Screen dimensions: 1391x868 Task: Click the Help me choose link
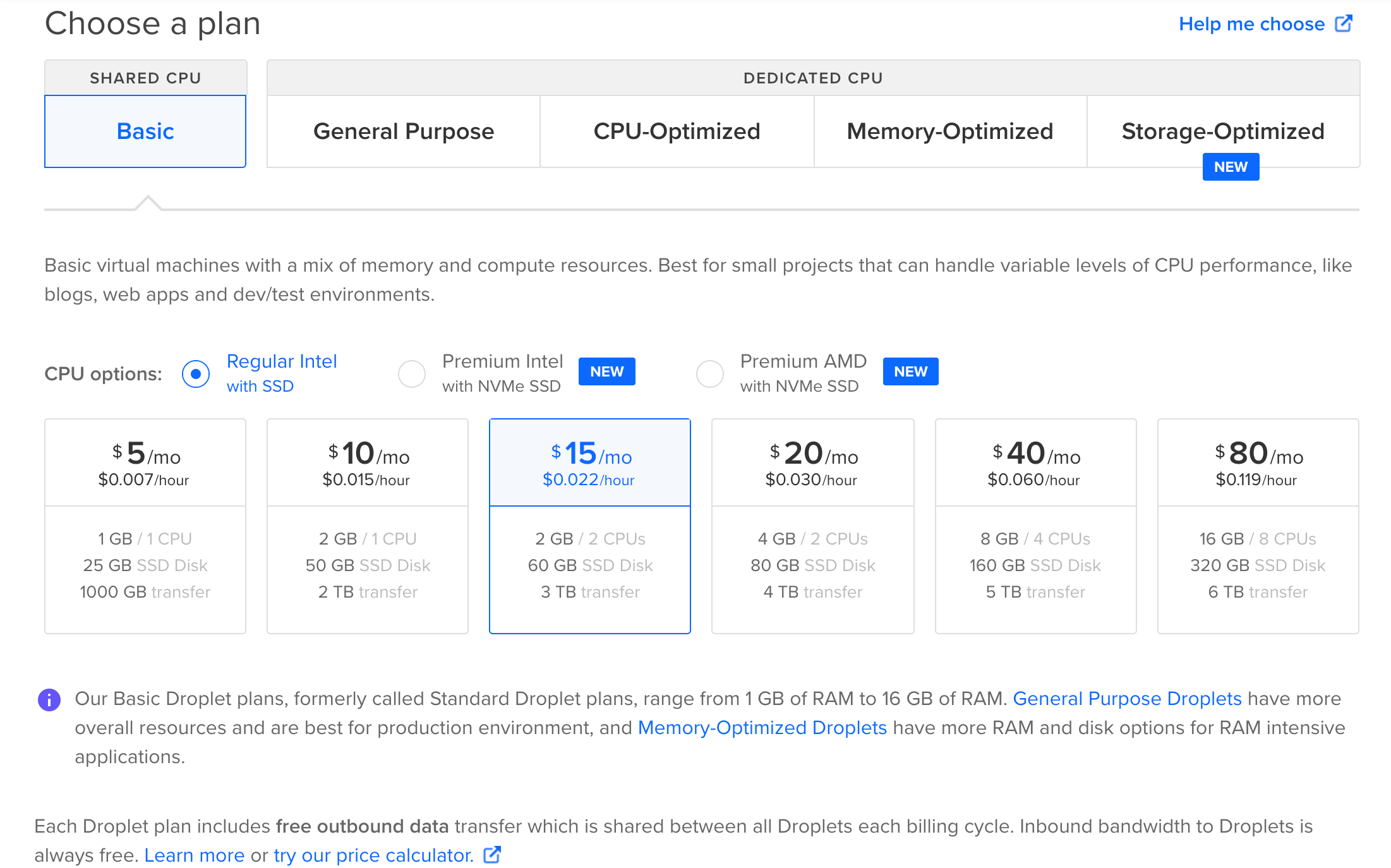click(1253, 23)
